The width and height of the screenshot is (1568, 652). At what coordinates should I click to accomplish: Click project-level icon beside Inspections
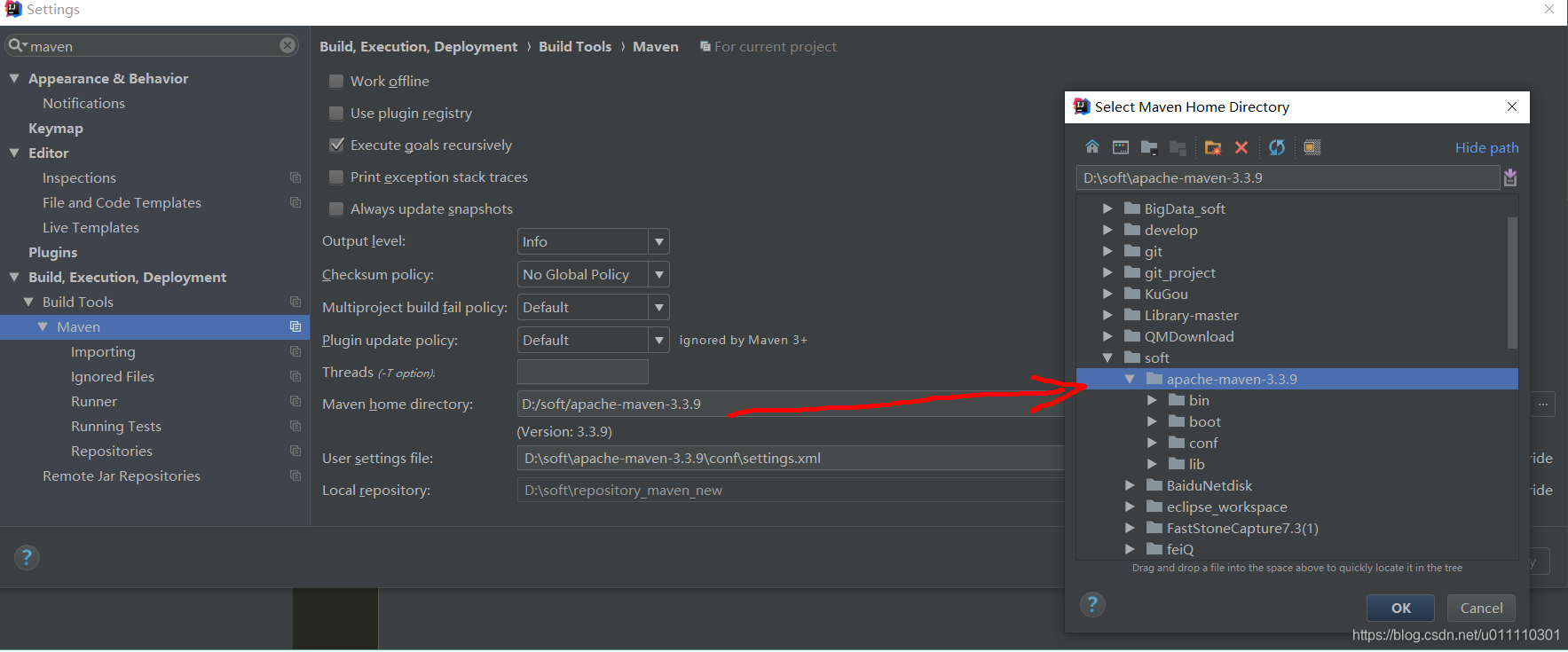click(295, 177)
